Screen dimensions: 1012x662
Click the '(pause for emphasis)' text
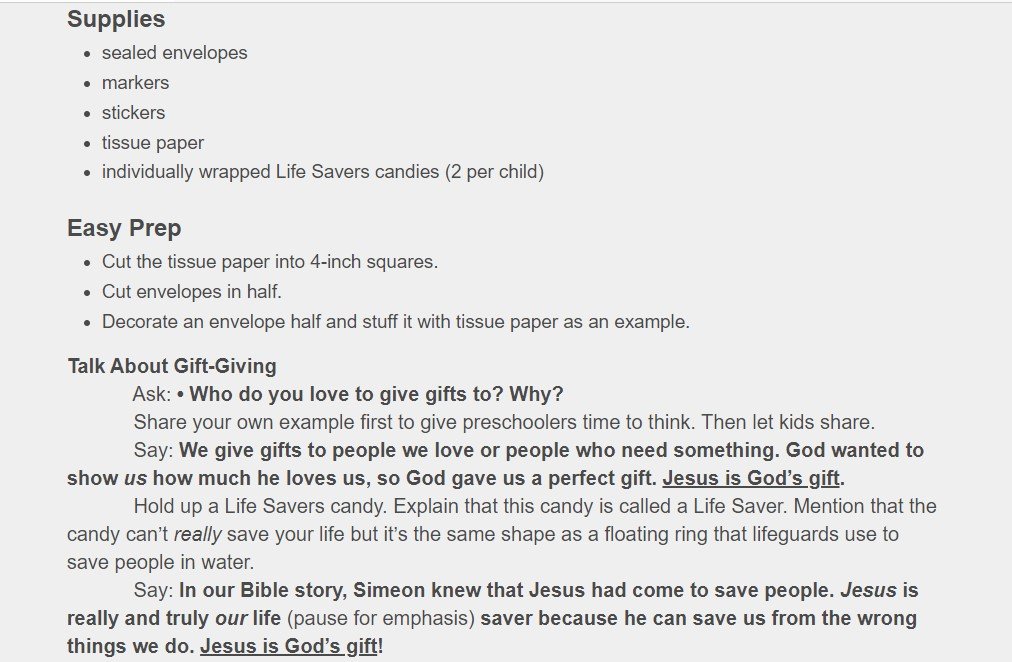point(381,618)
